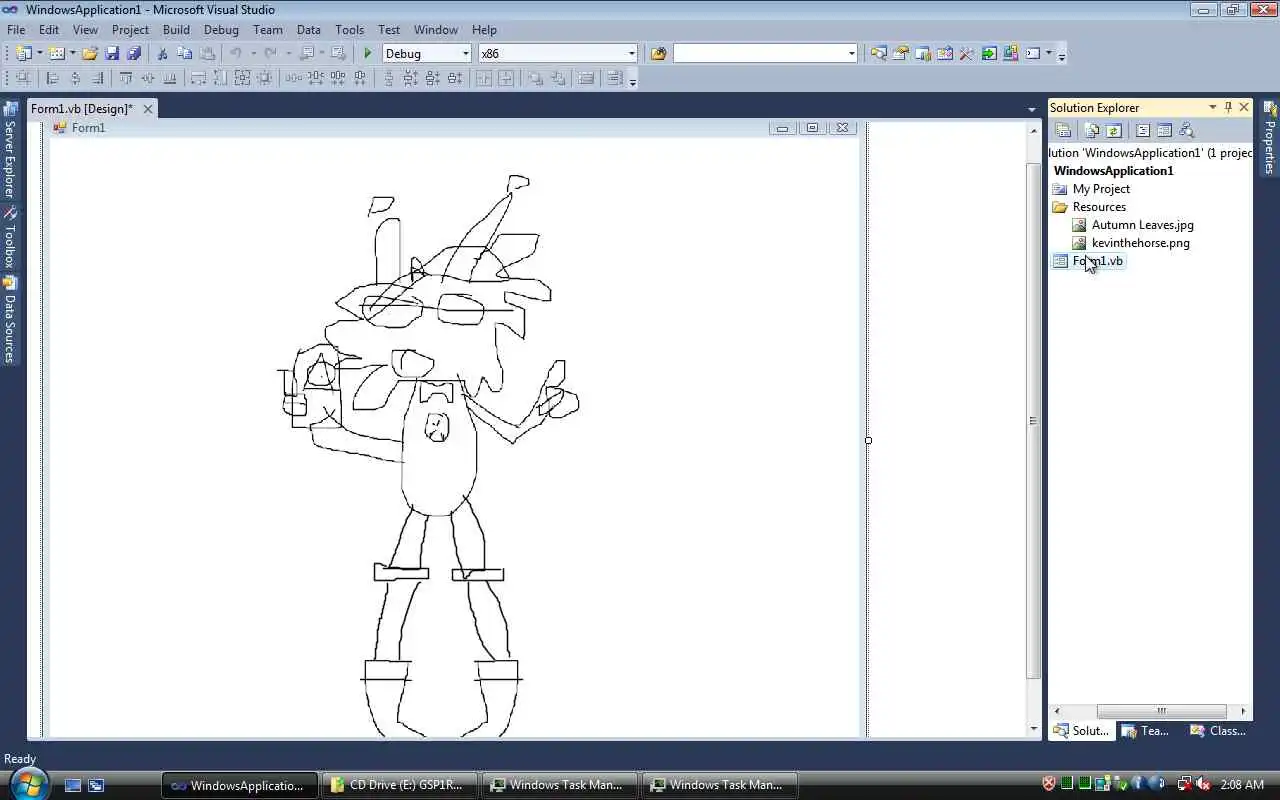Open the Add New Item dropdown arrow
This screenshot has height=800, width=1280.
click(x=72, y=53)
